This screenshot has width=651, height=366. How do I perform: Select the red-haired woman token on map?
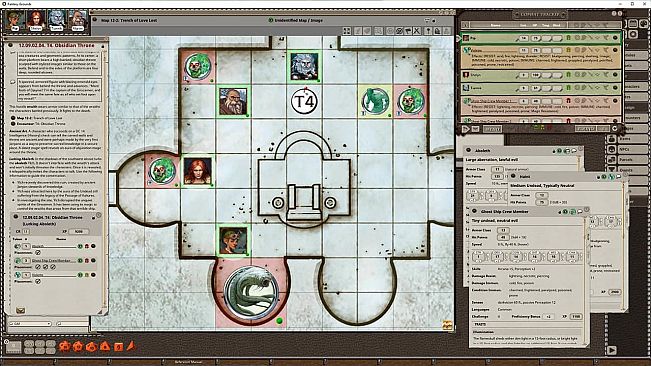197,171
